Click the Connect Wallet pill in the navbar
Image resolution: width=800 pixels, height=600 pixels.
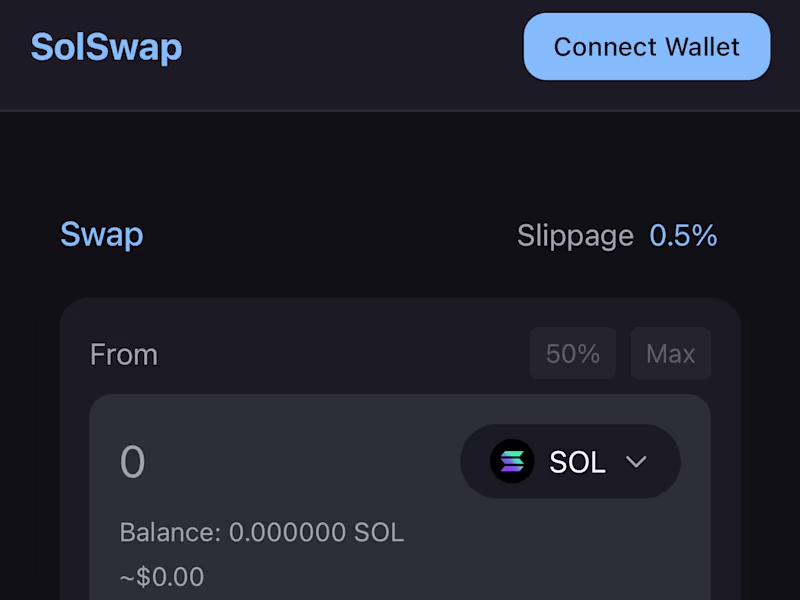pos(646,46)
